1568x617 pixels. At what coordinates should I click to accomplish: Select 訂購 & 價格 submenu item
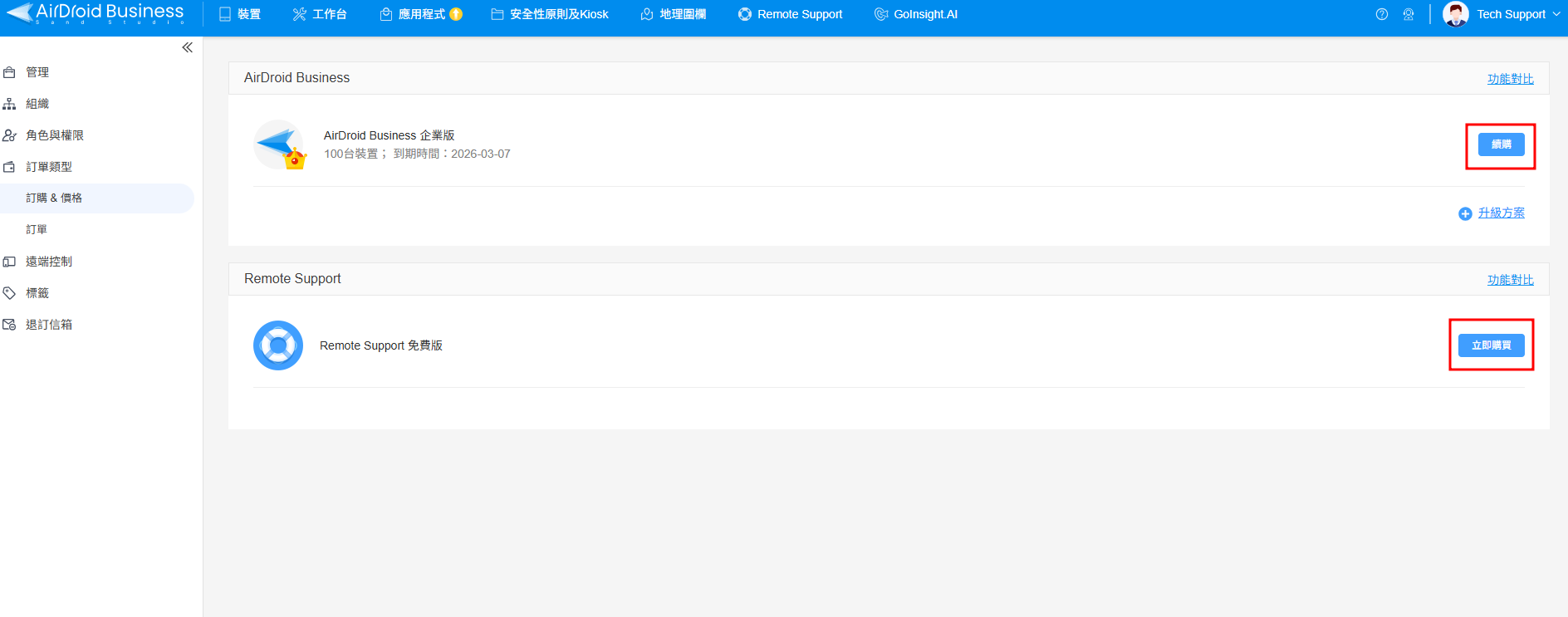pos(97,198)
